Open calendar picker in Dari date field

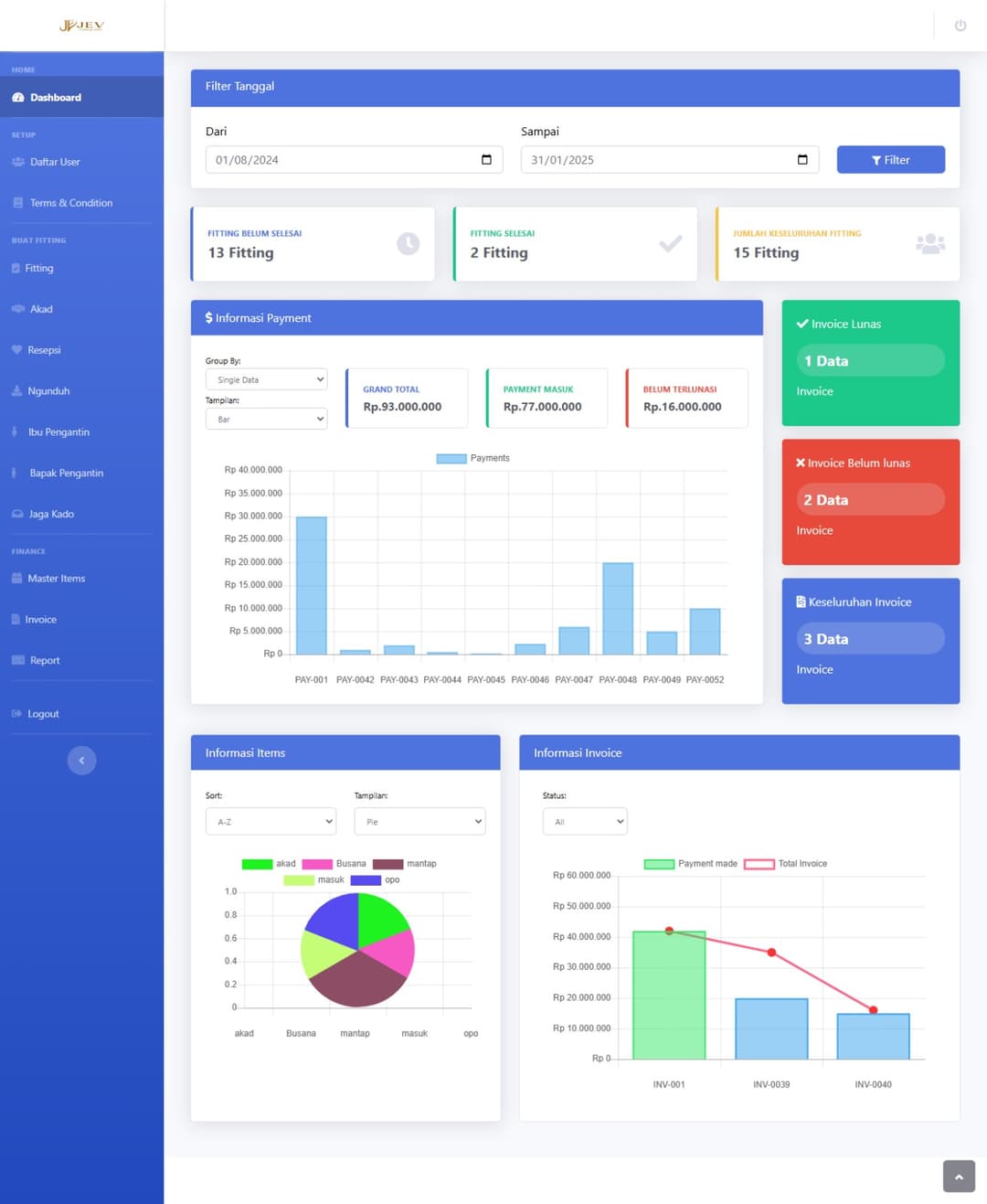486,160
